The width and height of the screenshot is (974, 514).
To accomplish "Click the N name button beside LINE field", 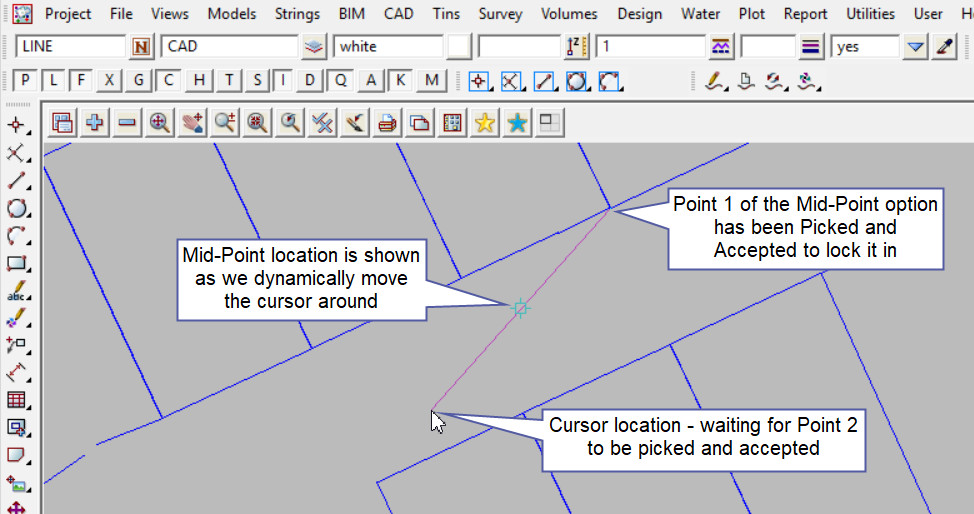I will tap(141, 47).
